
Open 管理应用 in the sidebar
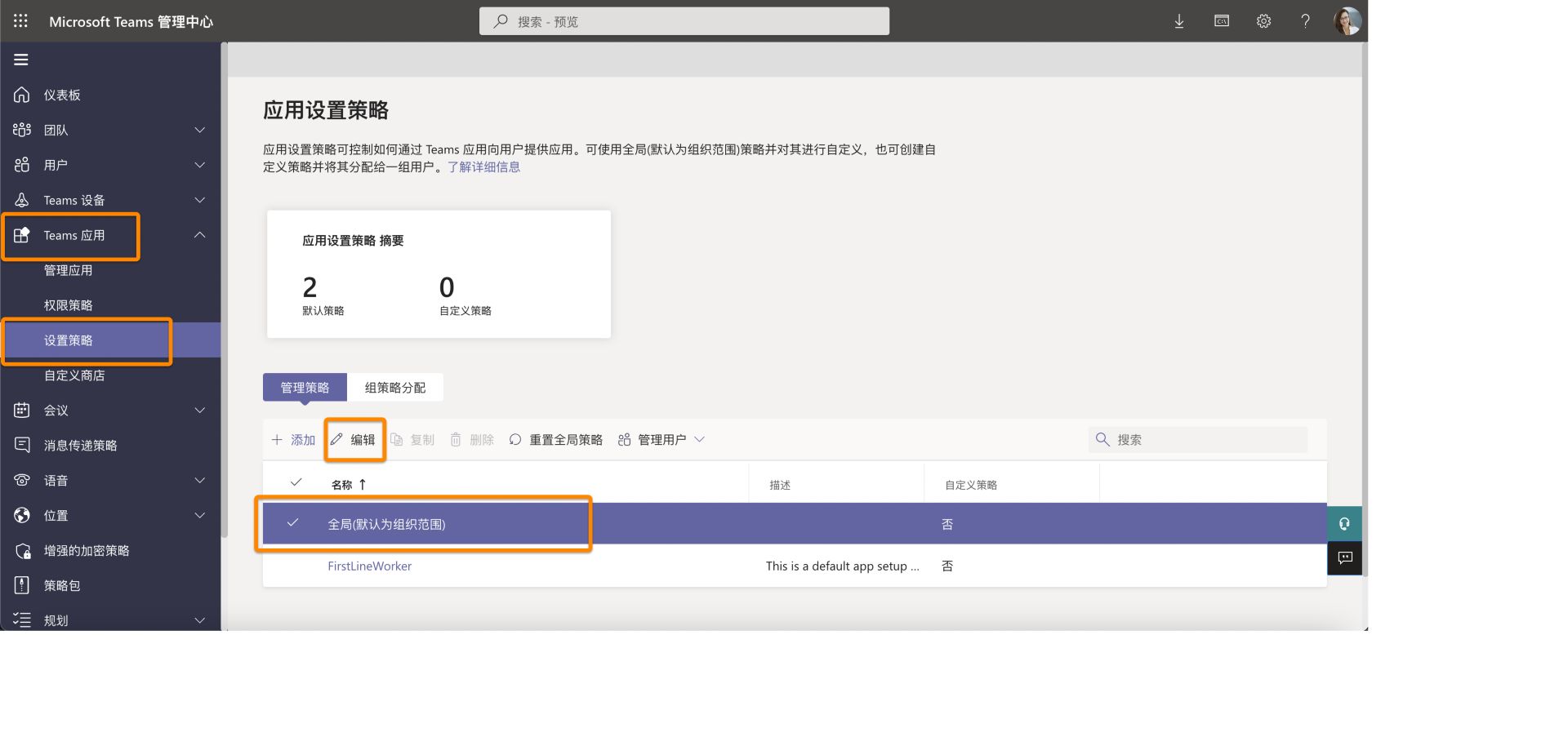(x=68, y=270)
